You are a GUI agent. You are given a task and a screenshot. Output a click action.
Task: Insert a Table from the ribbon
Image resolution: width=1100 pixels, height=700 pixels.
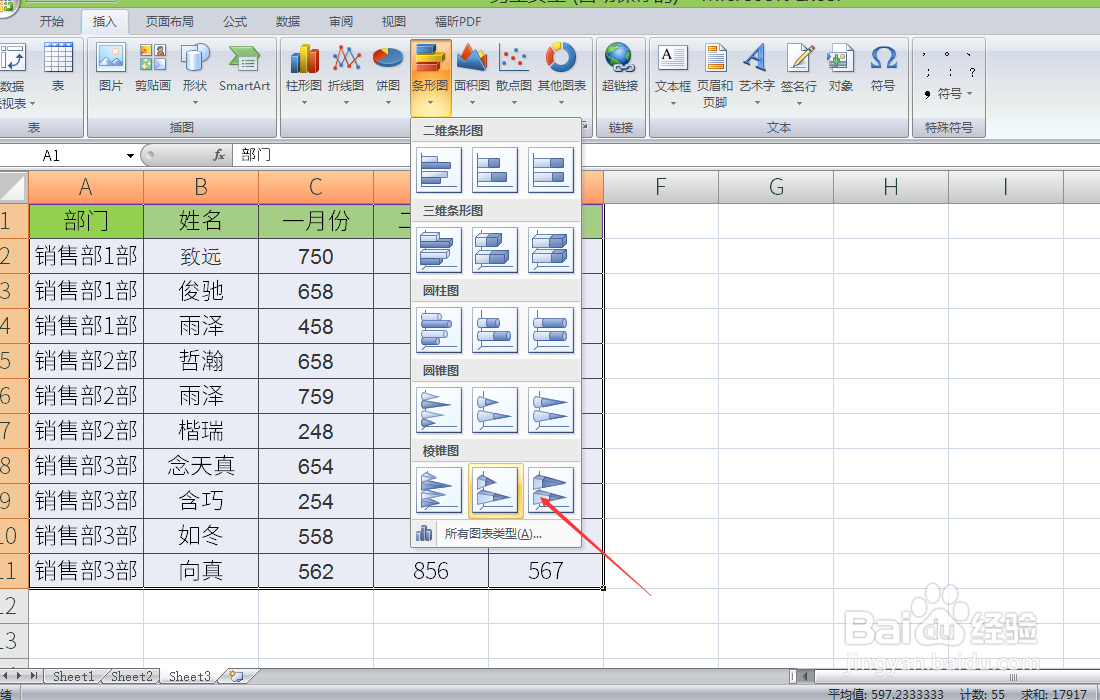pyautogui.click(x=58, y=69)
